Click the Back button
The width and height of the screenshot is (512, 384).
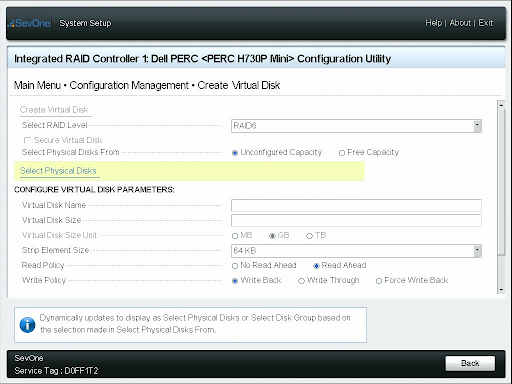pyautogui.click(x=470, y=363)
